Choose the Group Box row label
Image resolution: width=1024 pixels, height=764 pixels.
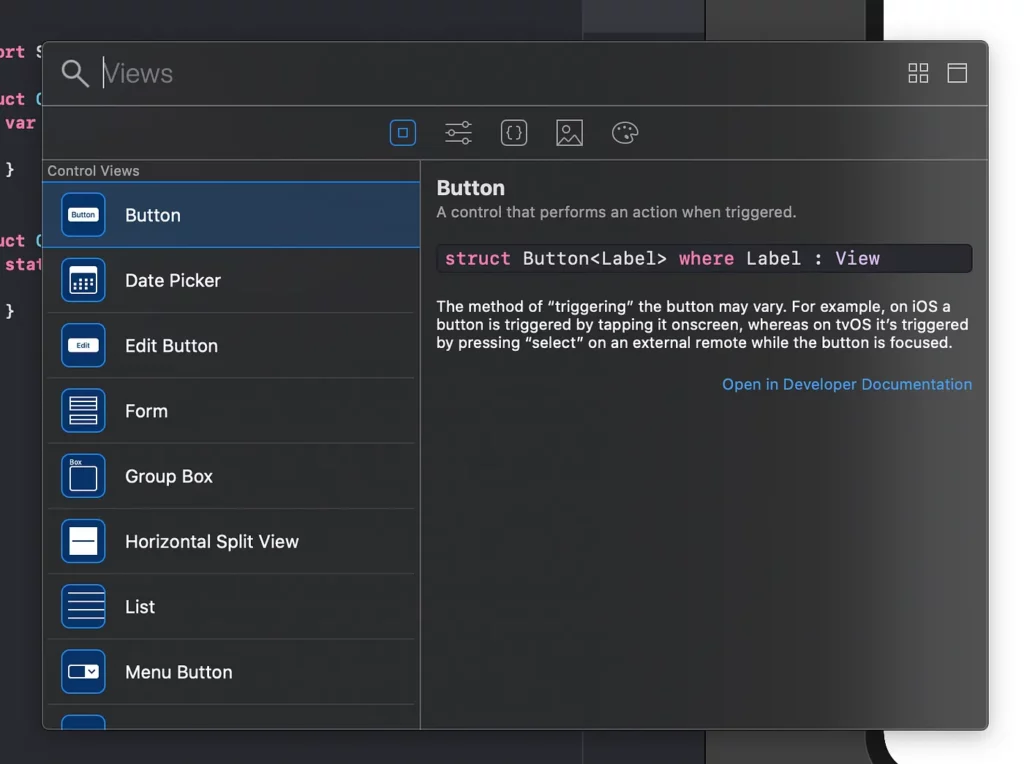pyautogui.click(x=169, y=477)
